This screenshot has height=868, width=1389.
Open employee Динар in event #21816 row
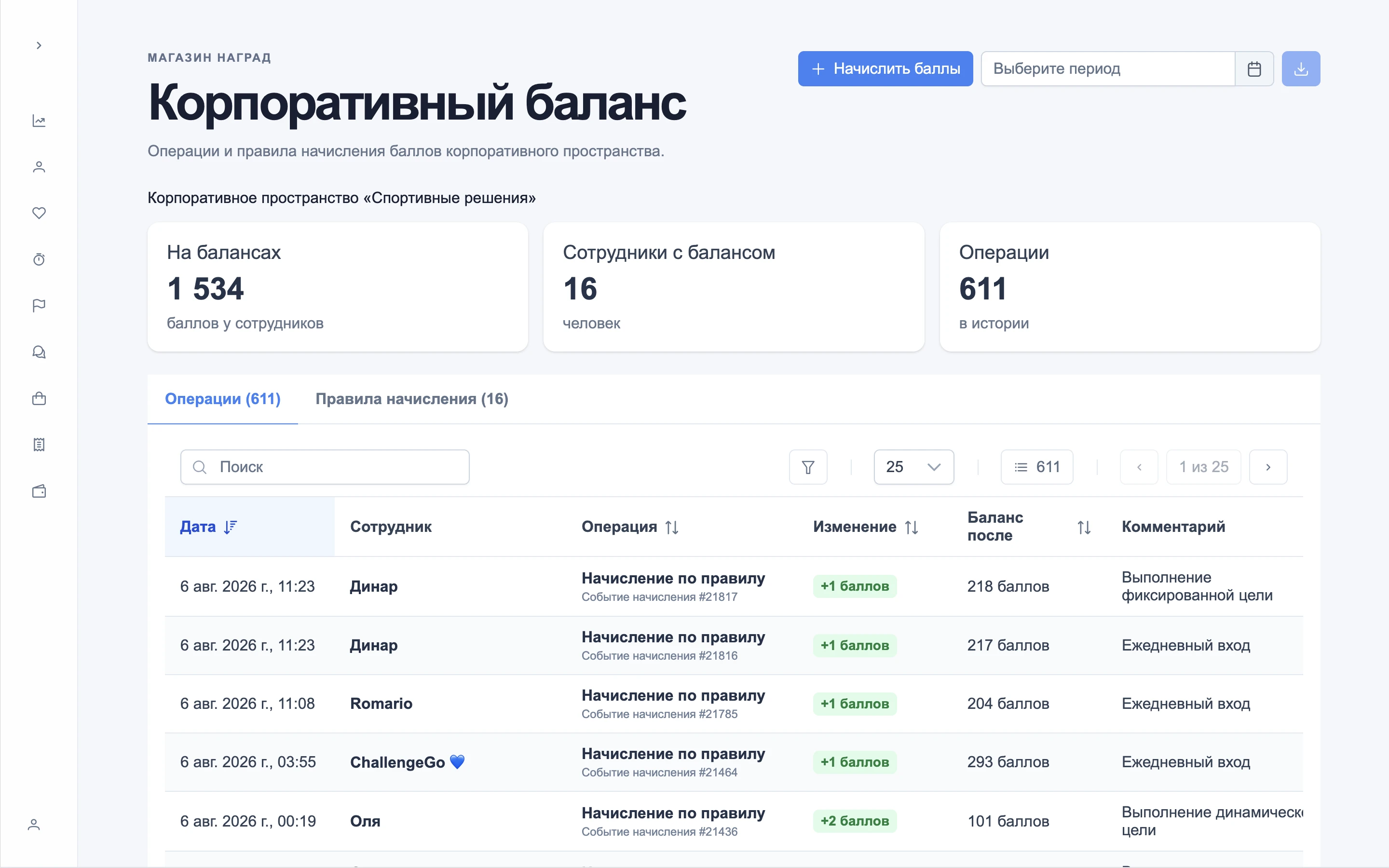(x=374, y=645)
